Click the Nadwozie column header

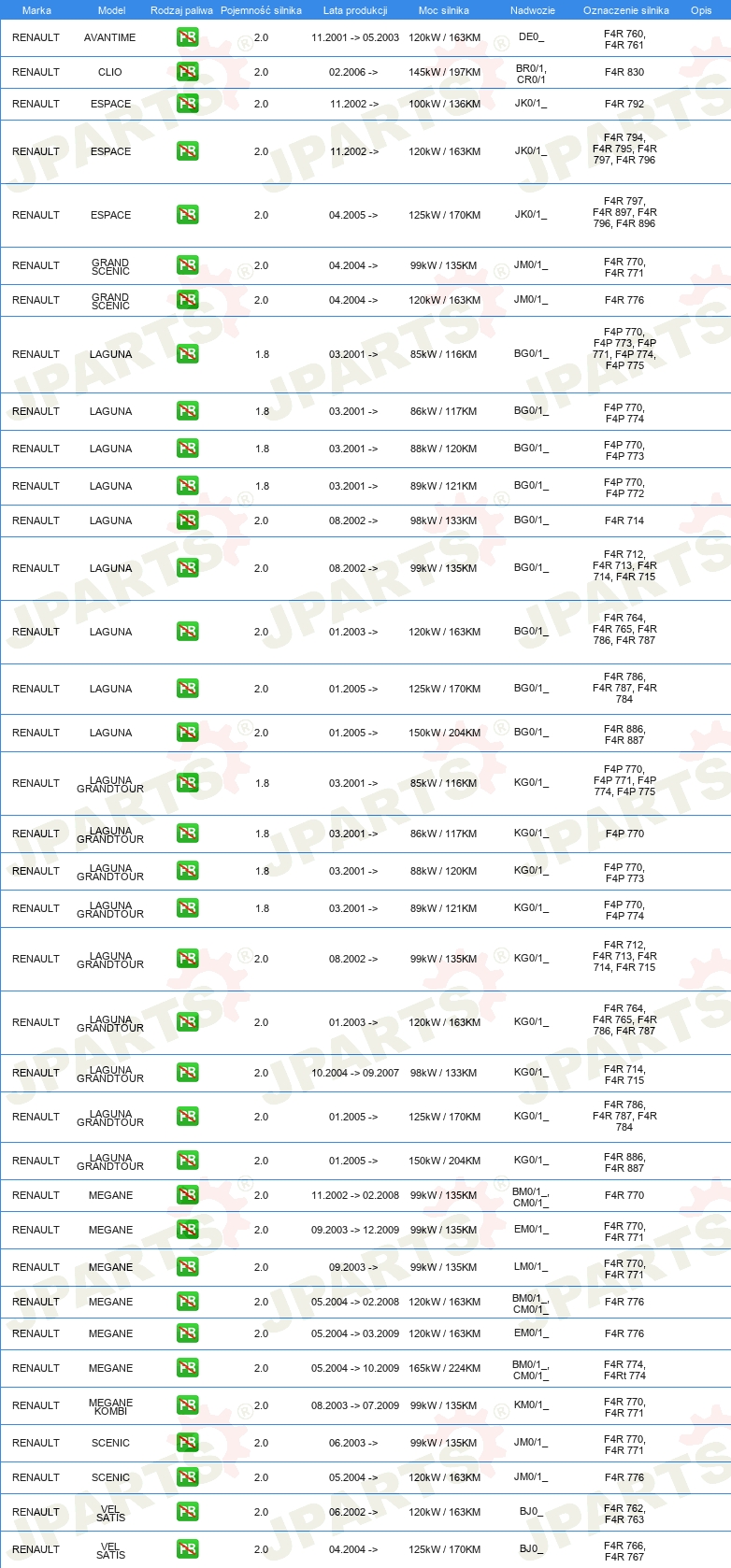(x=533, y=10)
